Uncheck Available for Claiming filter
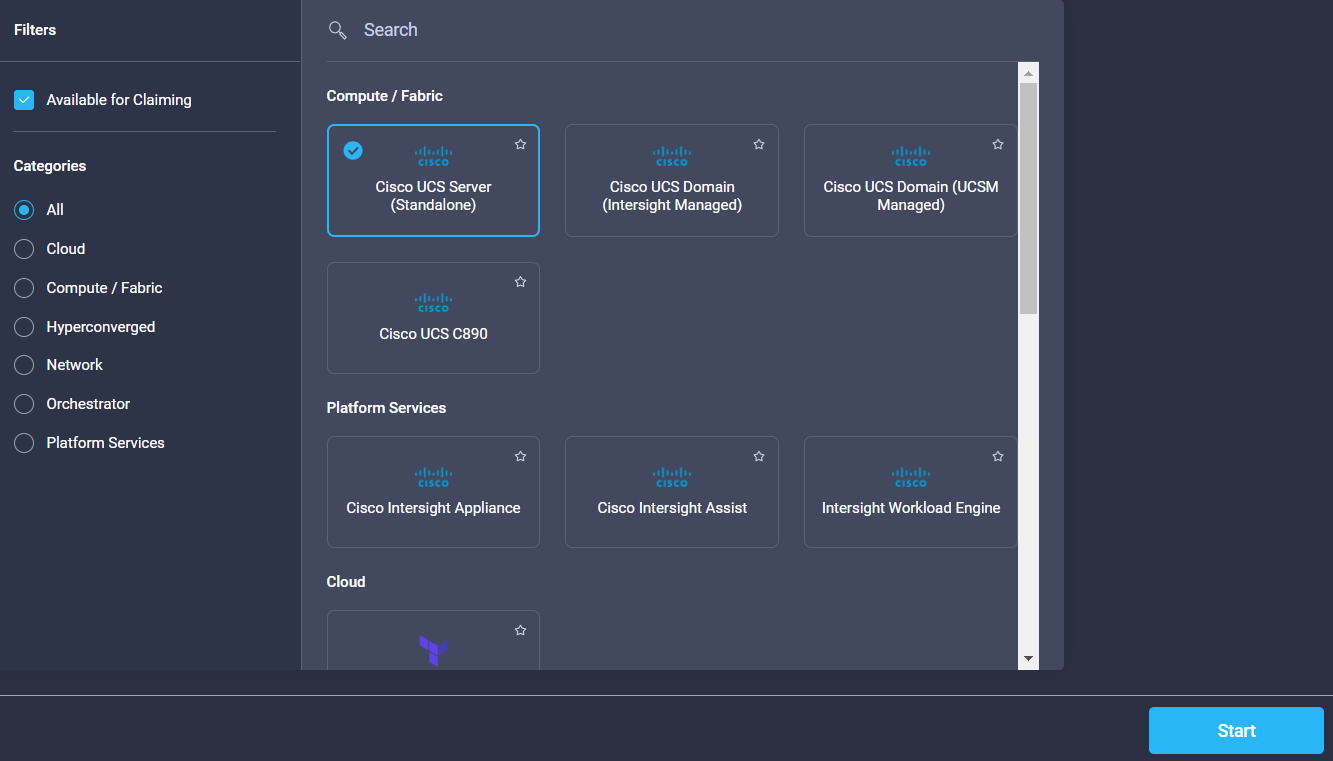1333x761 pixels. (24, 100)
